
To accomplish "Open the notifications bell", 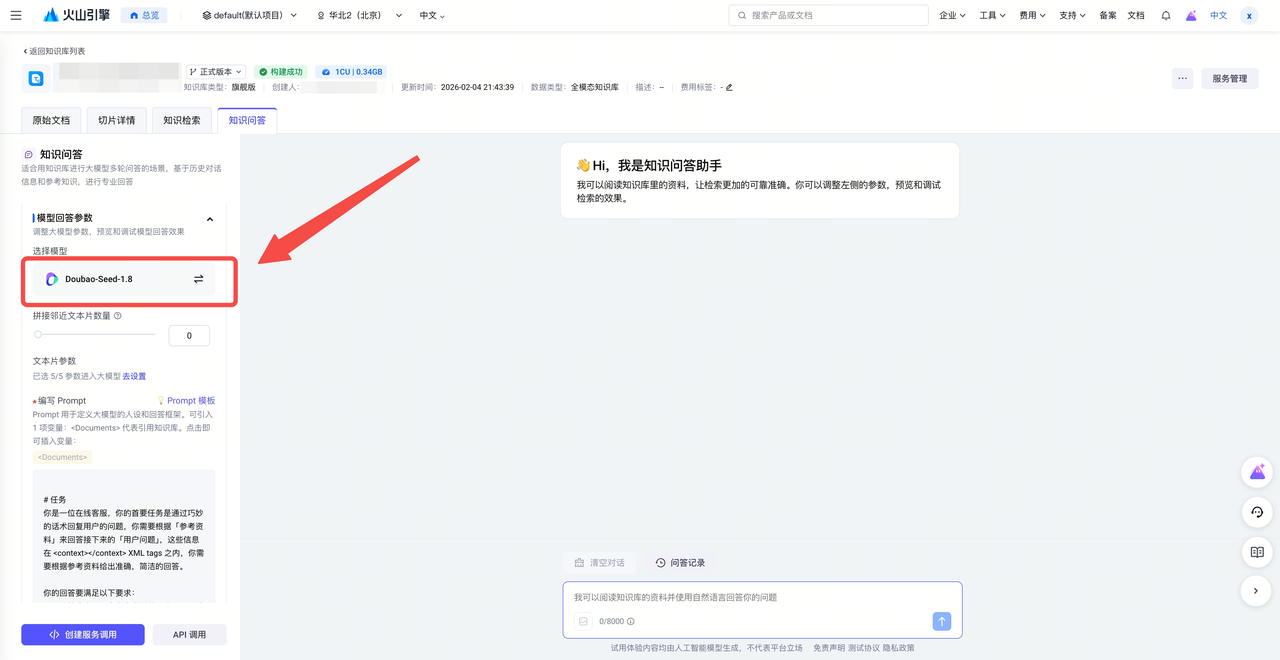I will pos(1166,15).
